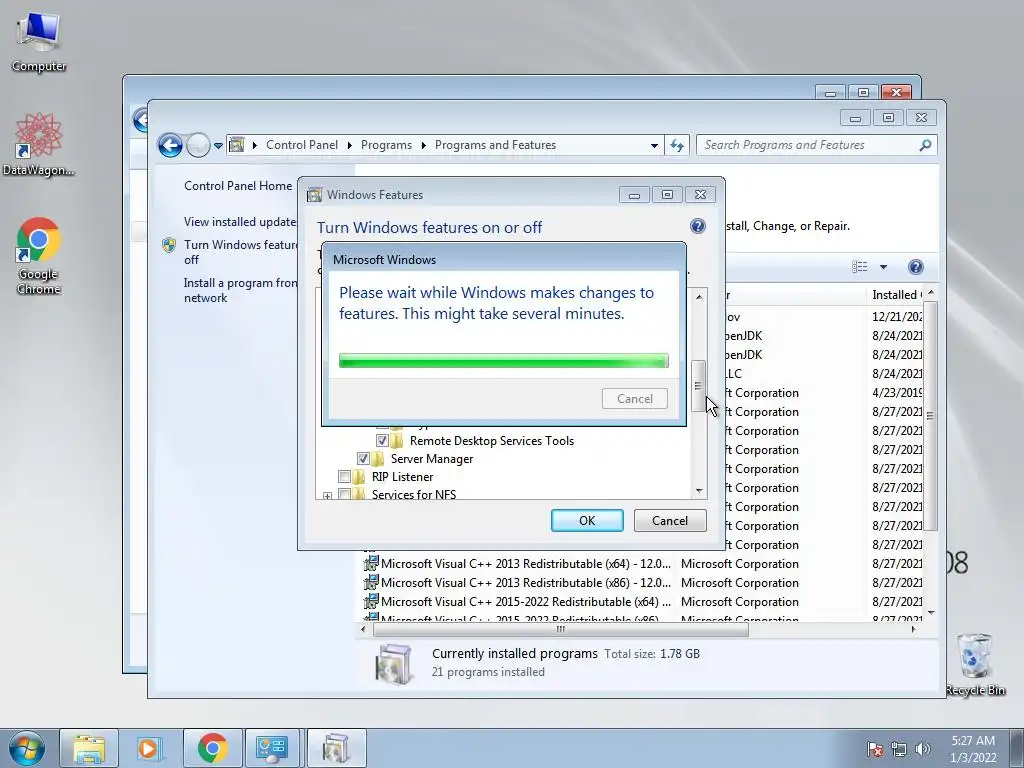The height and width of the screenshot is (768, 1024).
Task: Open help icon in Programs and Features toolbar
Action: [916, 266]
